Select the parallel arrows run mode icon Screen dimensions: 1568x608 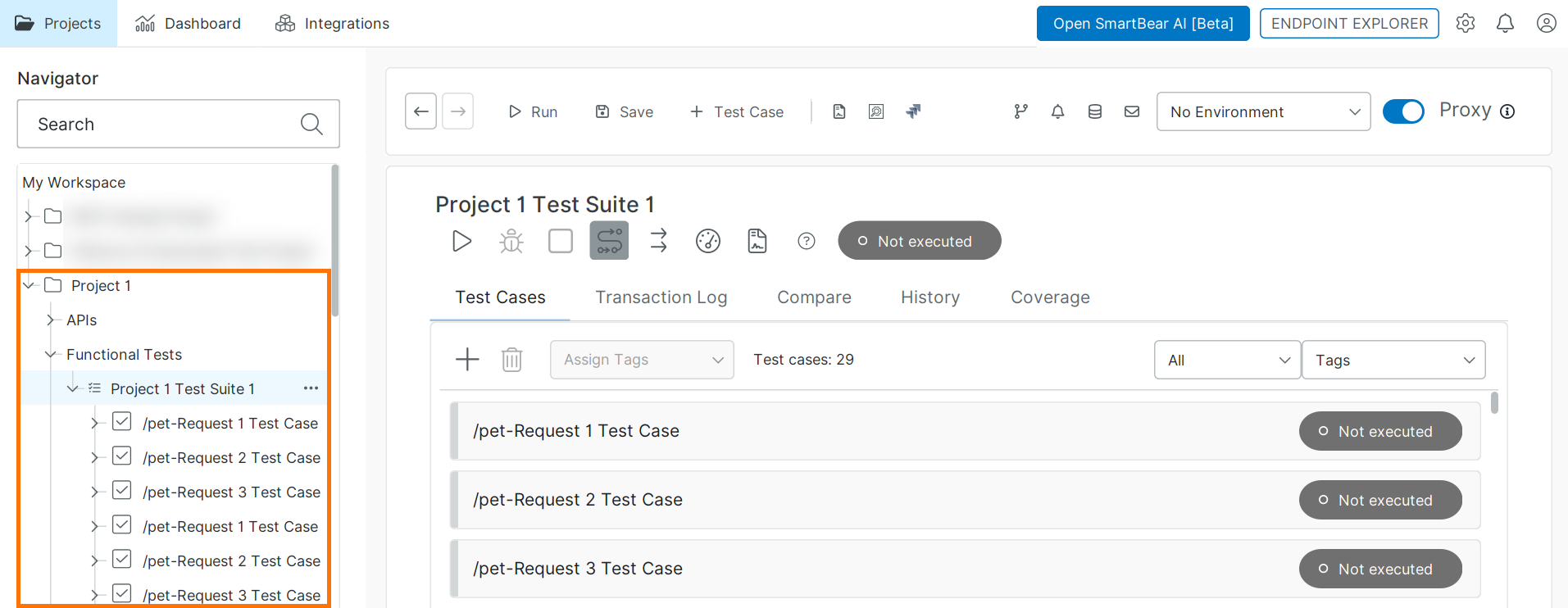tap(659, 241)
